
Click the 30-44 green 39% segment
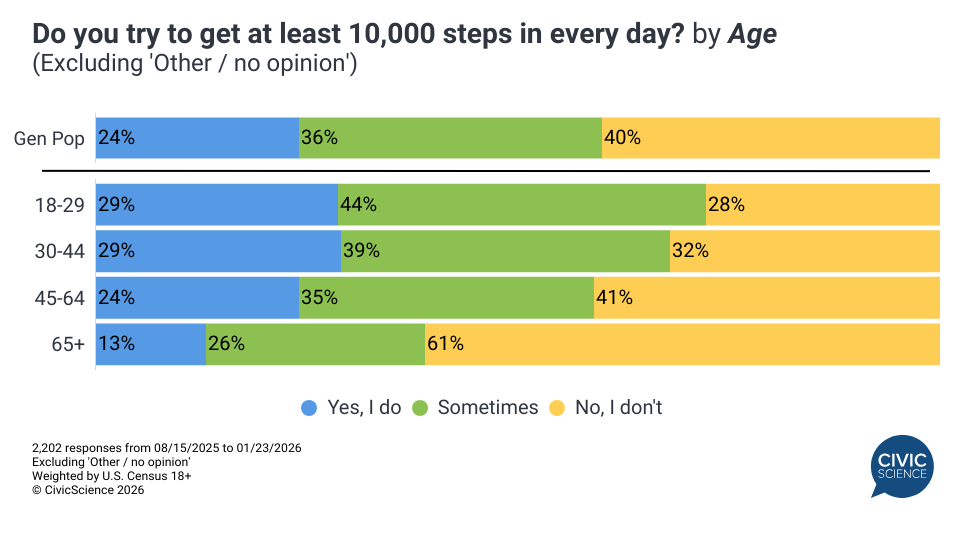[x=505, y=251]
